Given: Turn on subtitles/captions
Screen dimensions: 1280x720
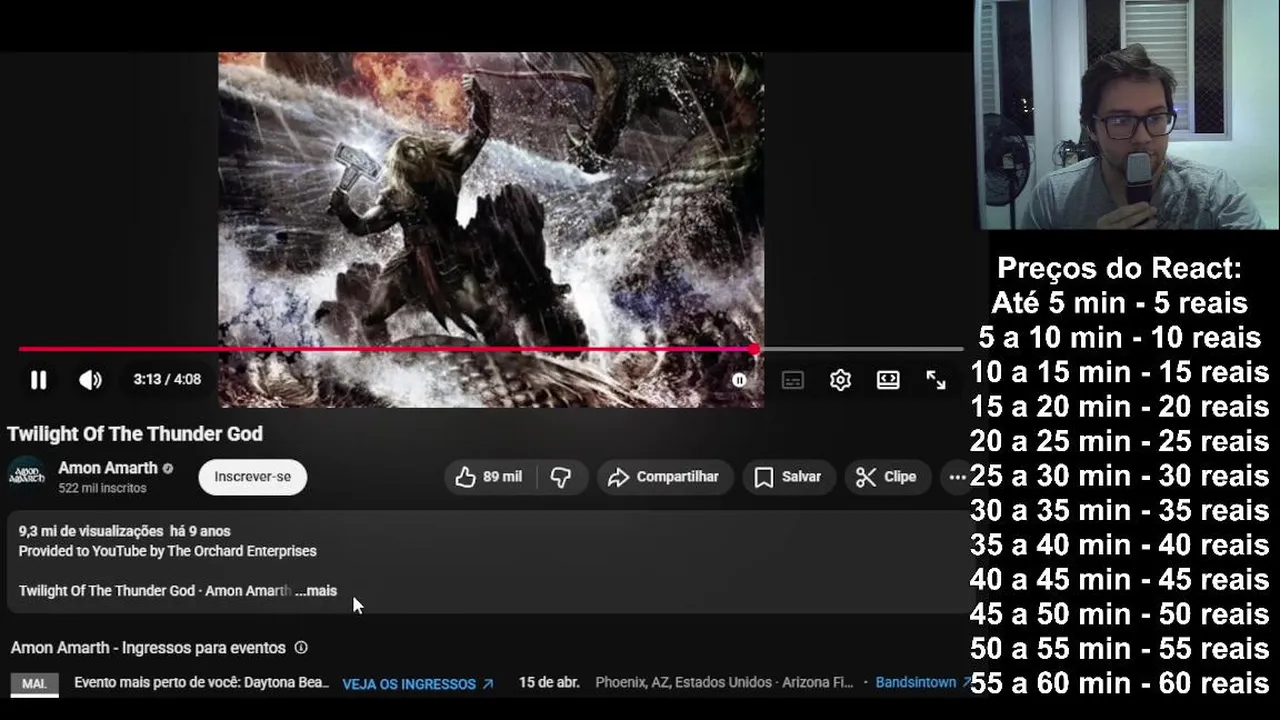Looking at the screenshot, I should [793, 380].
